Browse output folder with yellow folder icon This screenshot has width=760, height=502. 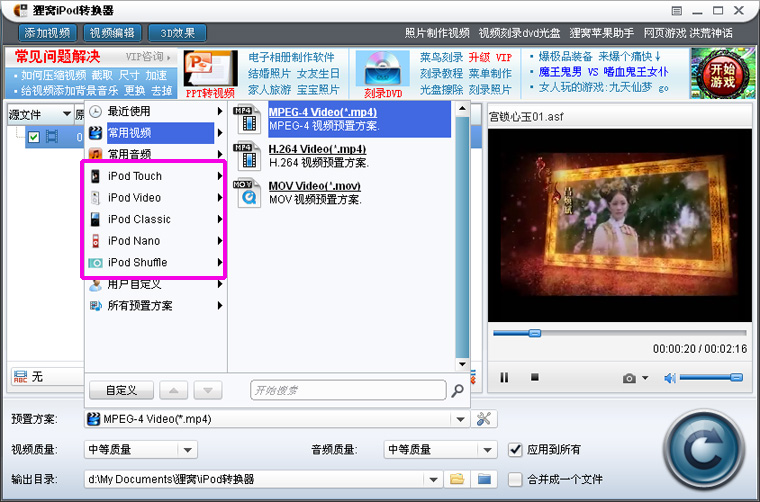coord(457,479)
